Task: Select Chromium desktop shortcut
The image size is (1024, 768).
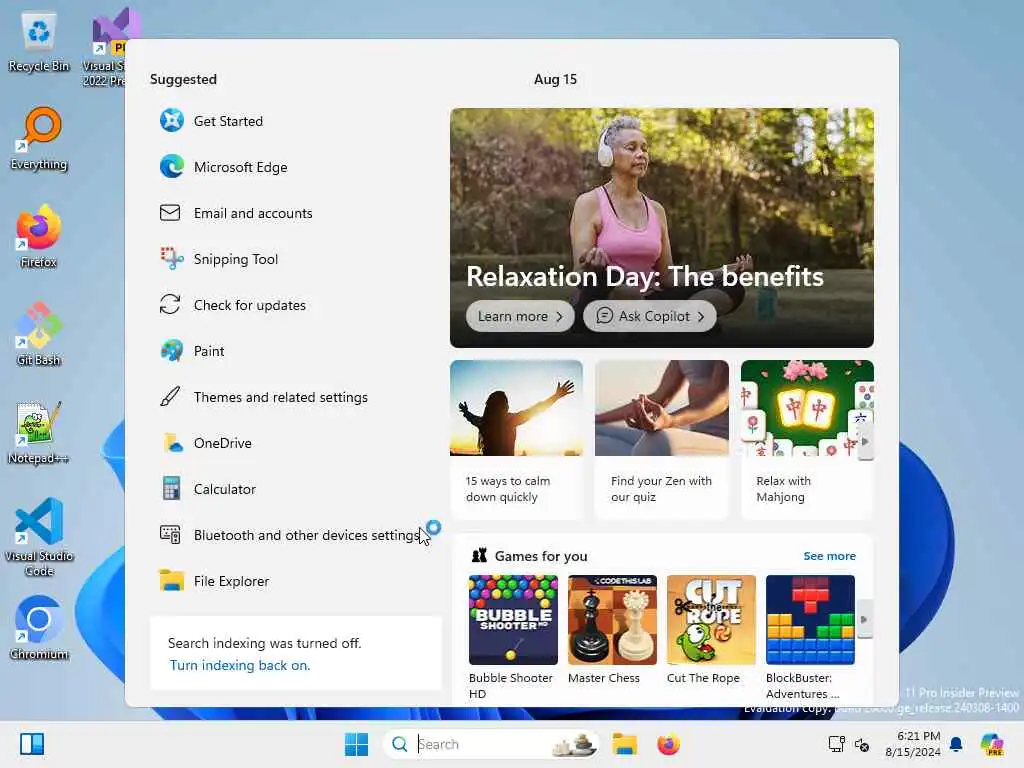Action: tap(39, 628)
